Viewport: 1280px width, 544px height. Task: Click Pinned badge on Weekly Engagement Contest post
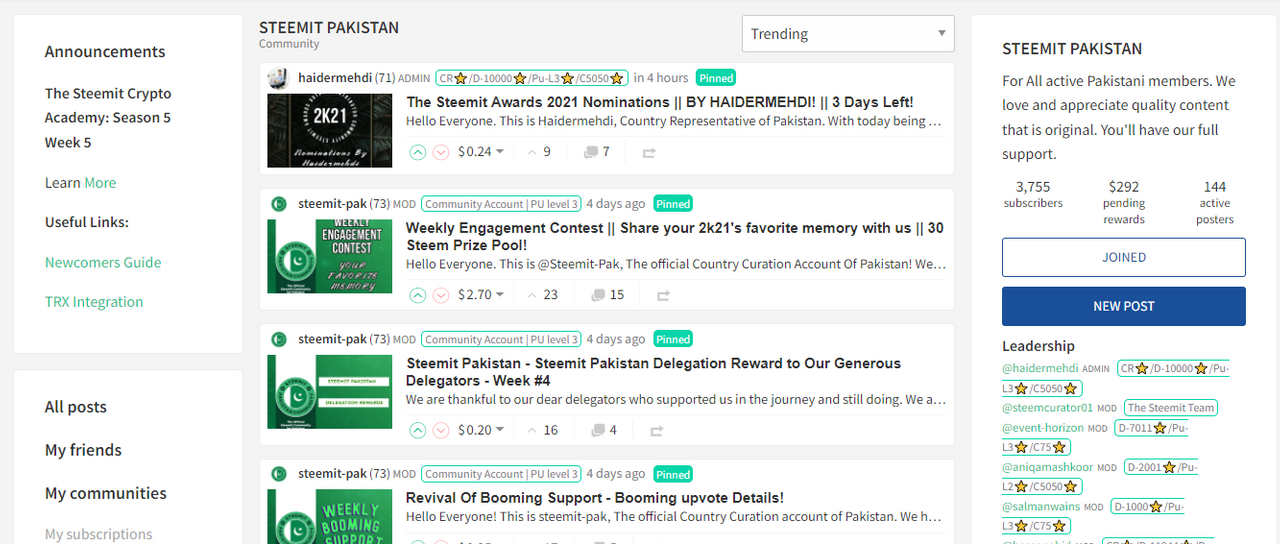click(673, 204)
